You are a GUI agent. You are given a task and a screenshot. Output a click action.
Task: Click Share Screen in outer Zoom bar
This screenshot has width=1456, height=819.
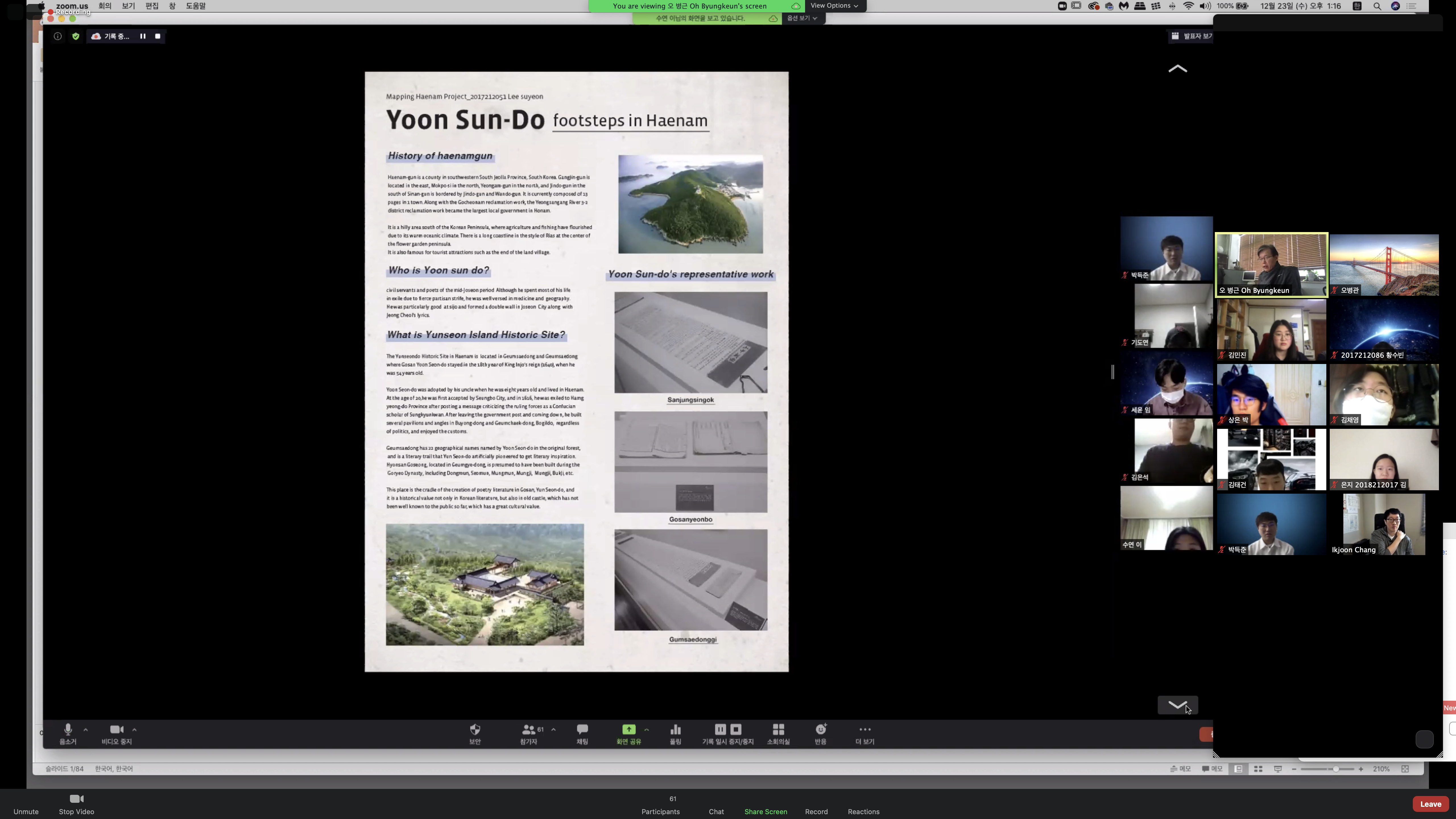click(766, 811)
